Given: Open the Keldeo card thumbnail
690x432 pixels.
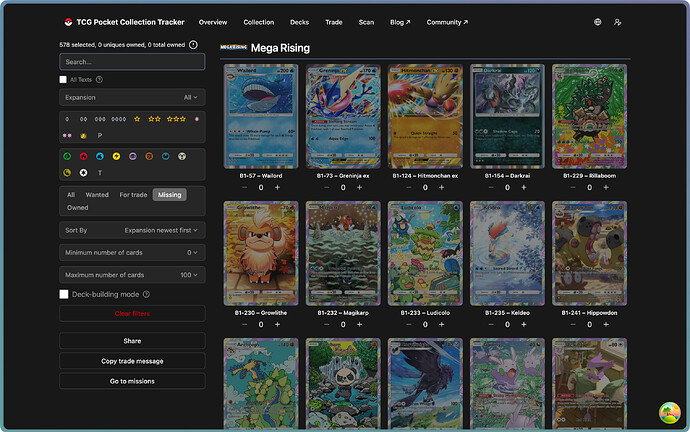Looking at the screenshot, I should (507, 253).
